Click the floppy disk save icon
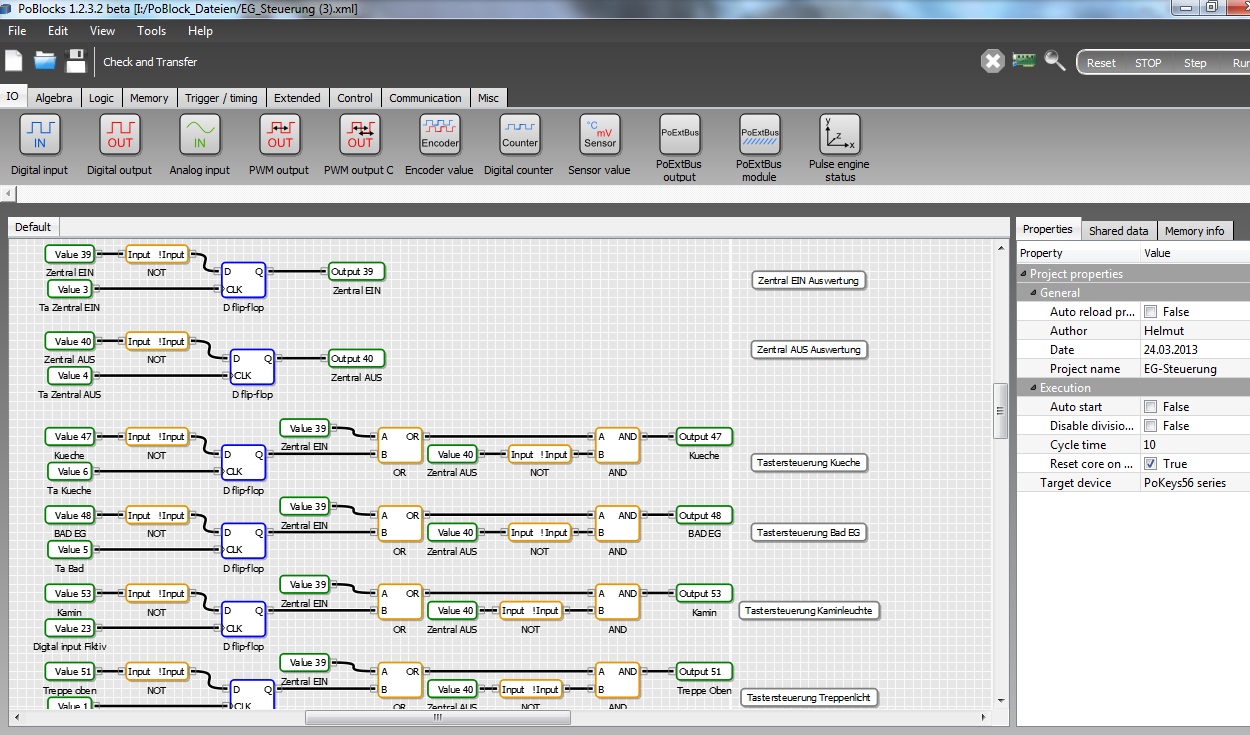Image resolution: width=1250 pixels, height=735 pixels. (x=76, y=61)
